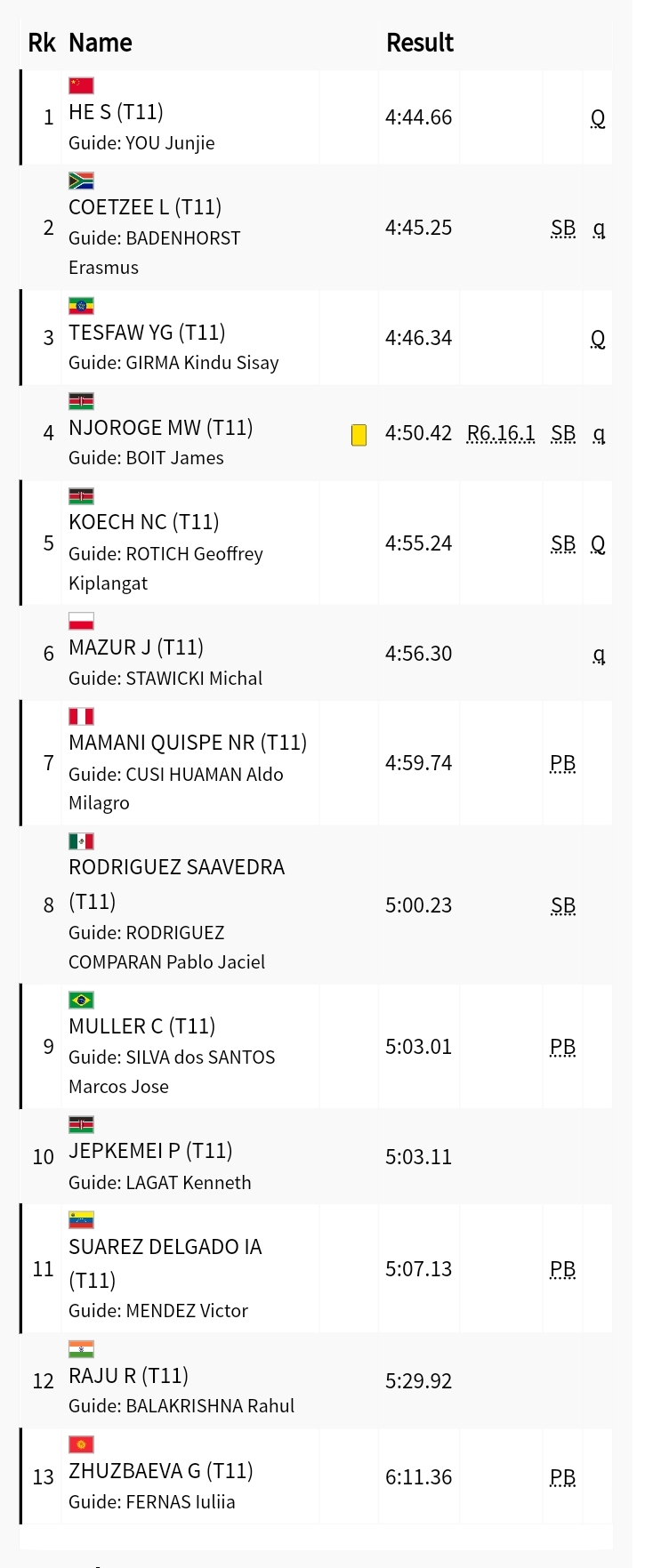The image size is (661, 1568).
Task: Click the Kyrgyzstan flag above ZHUZBAEVA G
Action: point(81,1444)
